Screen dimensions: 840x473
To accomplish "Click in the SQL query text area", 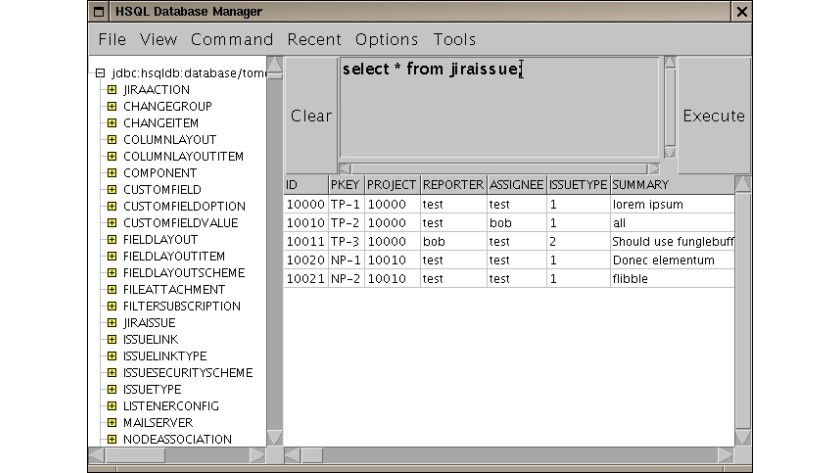I will [499, 108].
